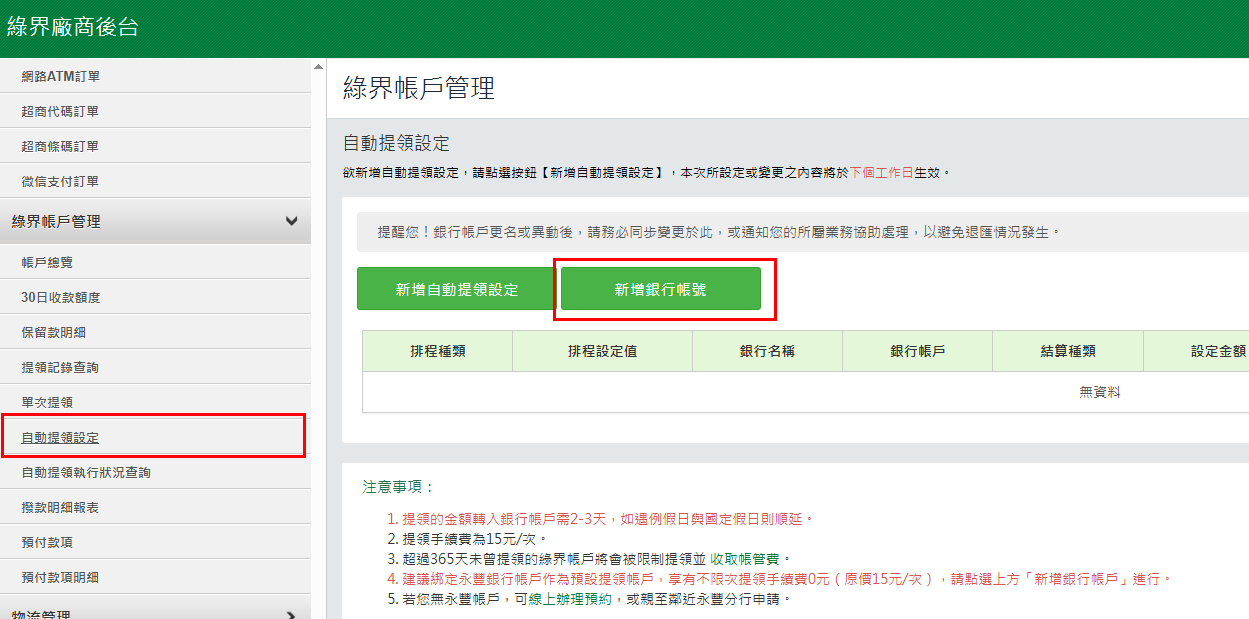Viewport: 1249px width, 619px height.
Task: Click the 無資料 empty table message
Action: point(1100,392)
